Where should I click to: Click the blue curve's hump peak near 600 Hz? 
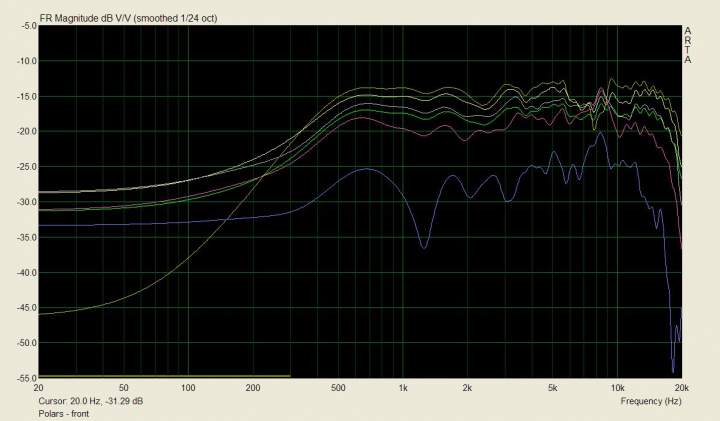pyautogui.click(x=366, y=169)
